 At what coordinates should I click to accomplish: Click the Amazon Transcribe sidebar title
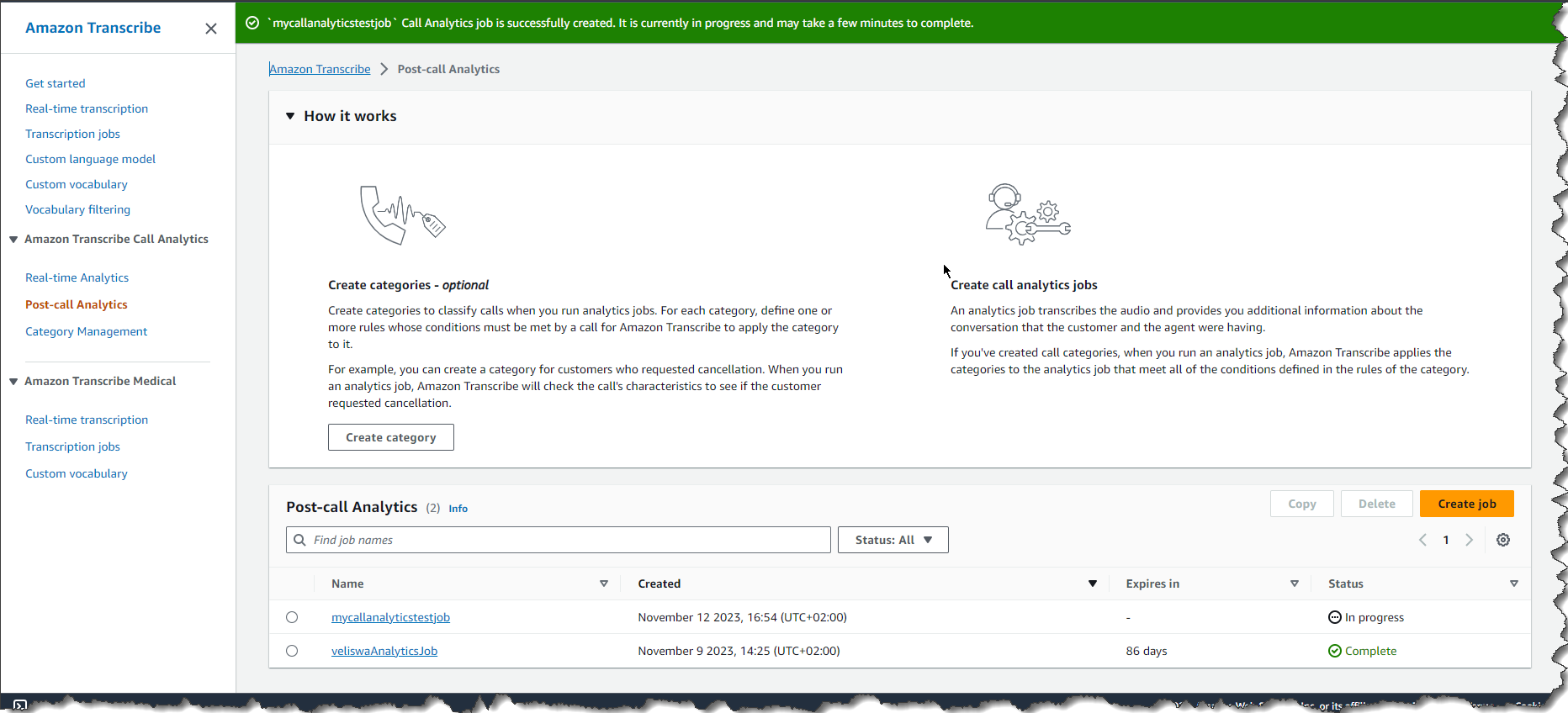pyautogui.click(x=93, y=28)
